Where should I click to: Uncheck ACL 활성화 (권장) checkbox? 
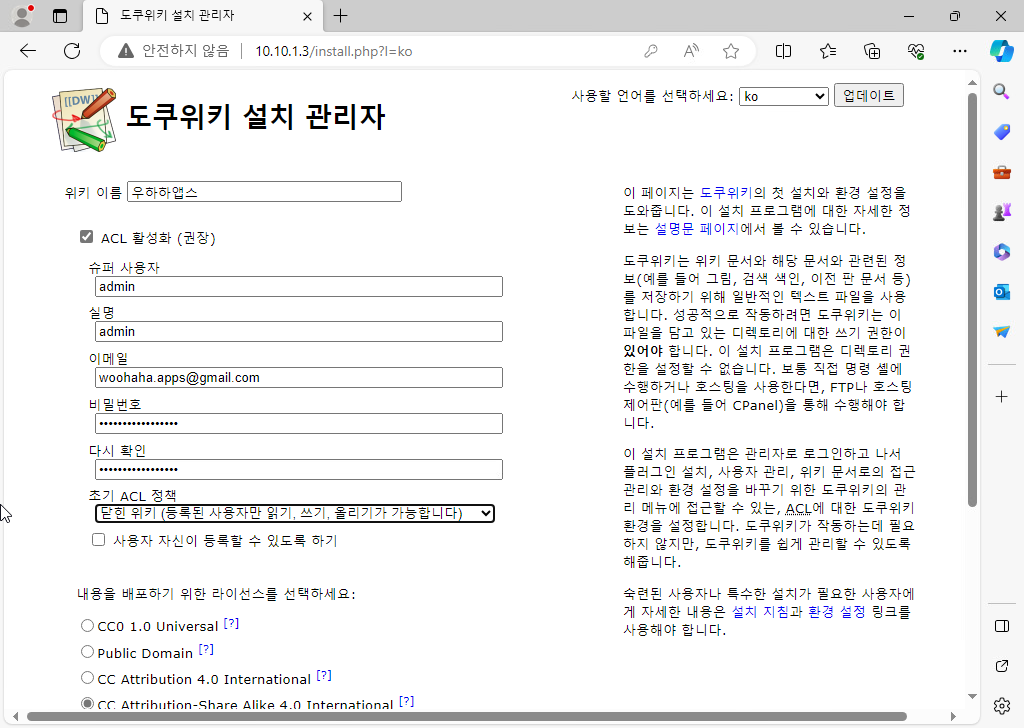pos(86,236)
